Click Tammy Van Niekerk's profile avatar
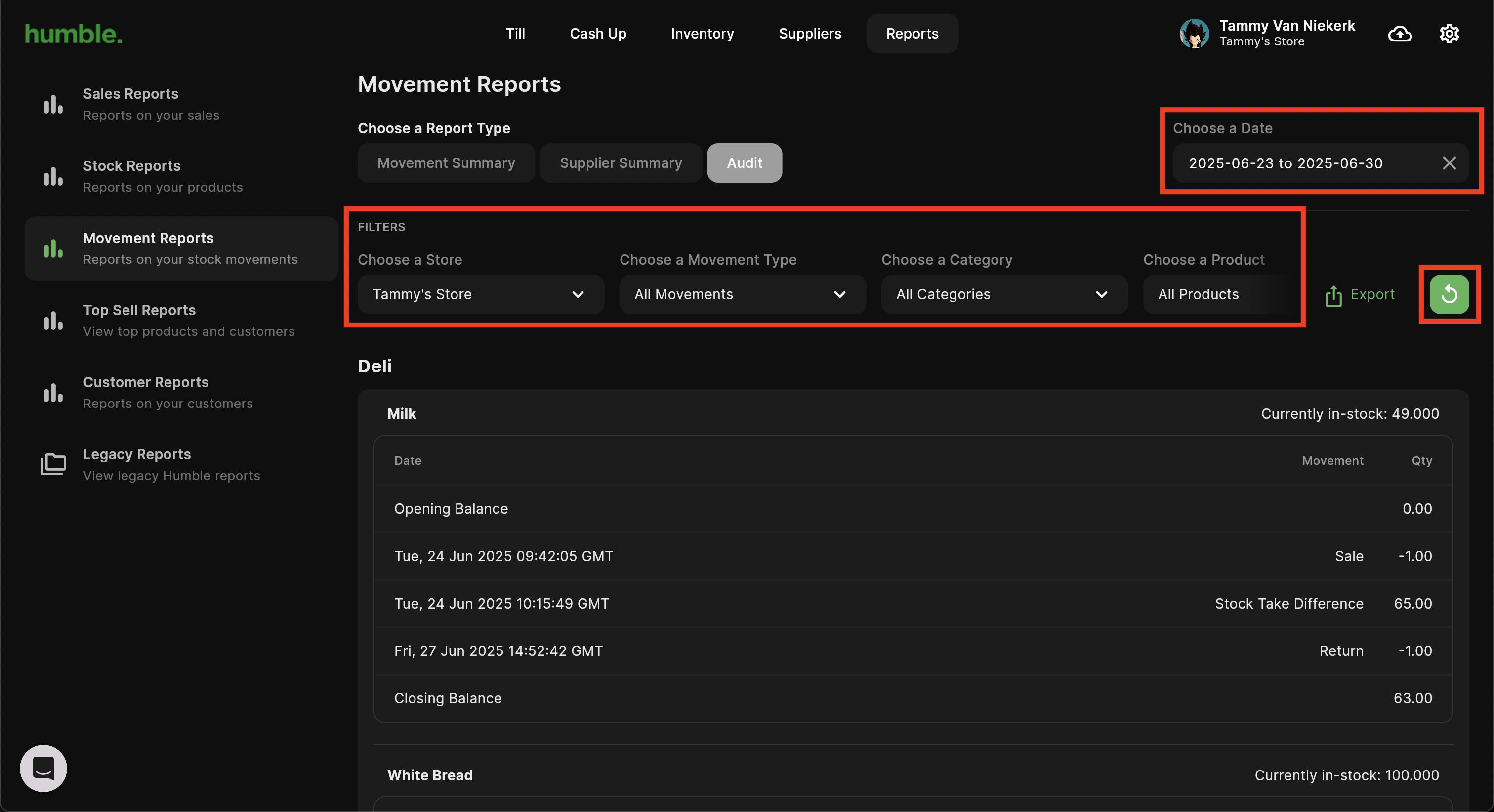 [1194, 34]
